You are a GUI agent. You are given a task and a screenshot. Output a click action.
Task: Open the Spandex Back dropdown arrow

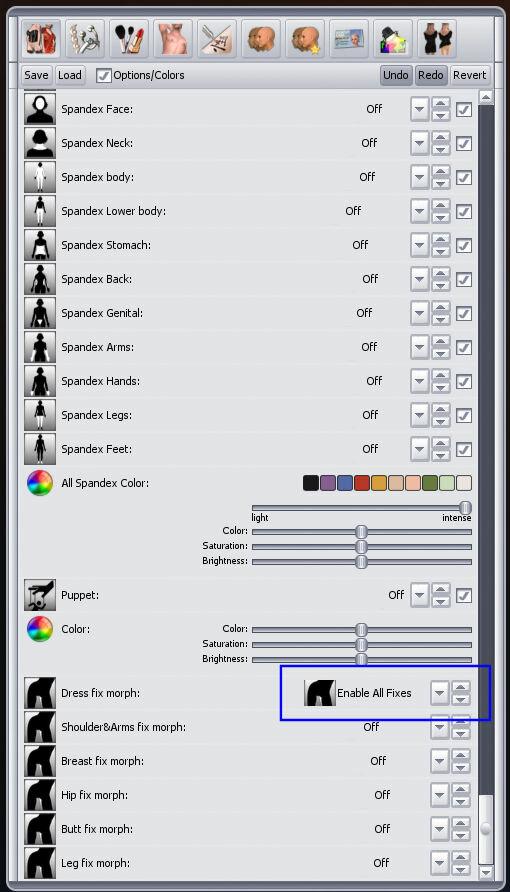(x=420, y=279)
